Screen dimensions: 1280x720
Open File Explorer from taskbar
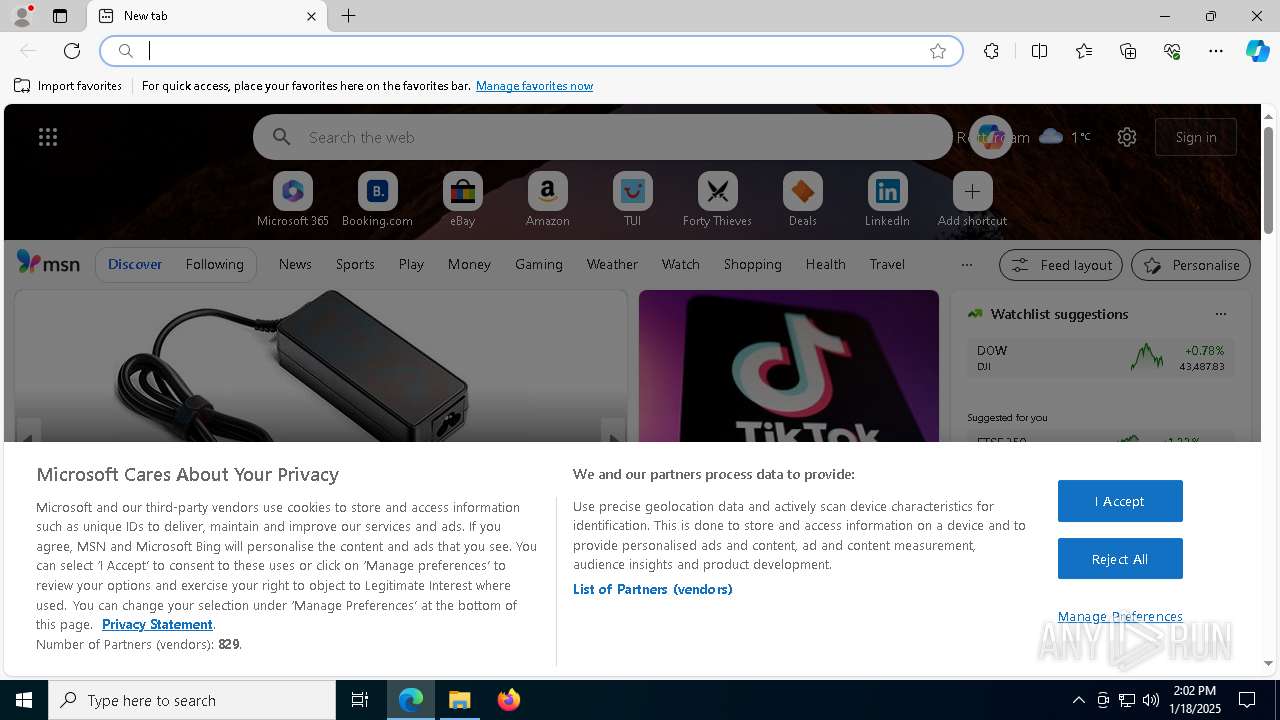point(460,700)
